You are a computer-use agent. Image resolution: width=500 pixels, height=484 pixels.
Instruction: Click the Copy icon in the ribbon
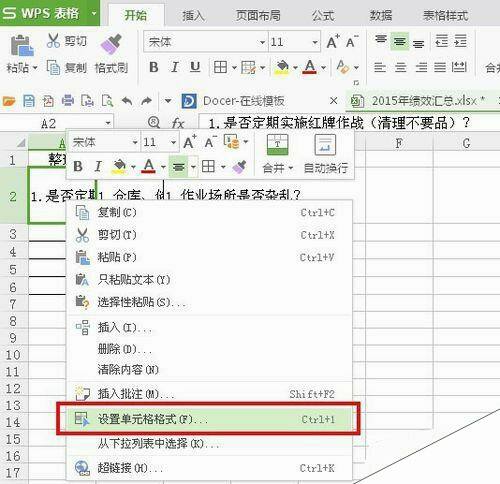[53, 67]
